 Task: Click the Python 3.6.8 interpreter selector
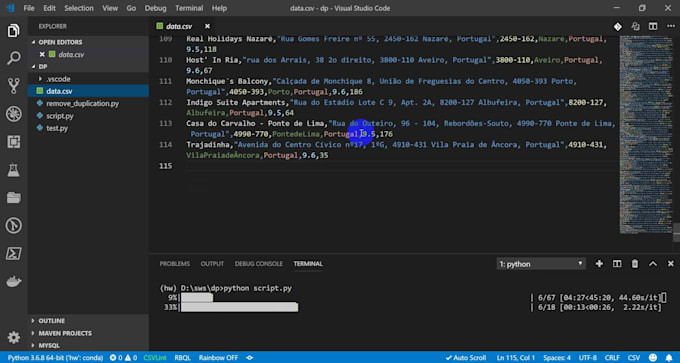point(56,358)
